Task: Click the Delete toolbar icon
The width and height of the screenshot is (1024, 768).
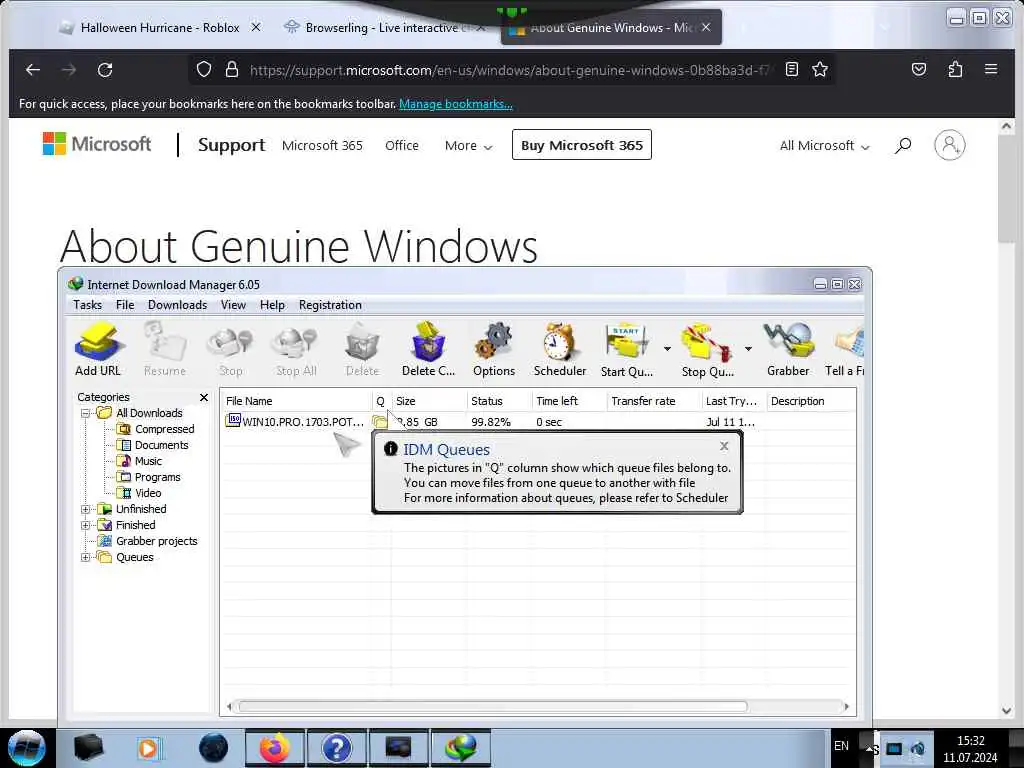Action: coord(362,349)
